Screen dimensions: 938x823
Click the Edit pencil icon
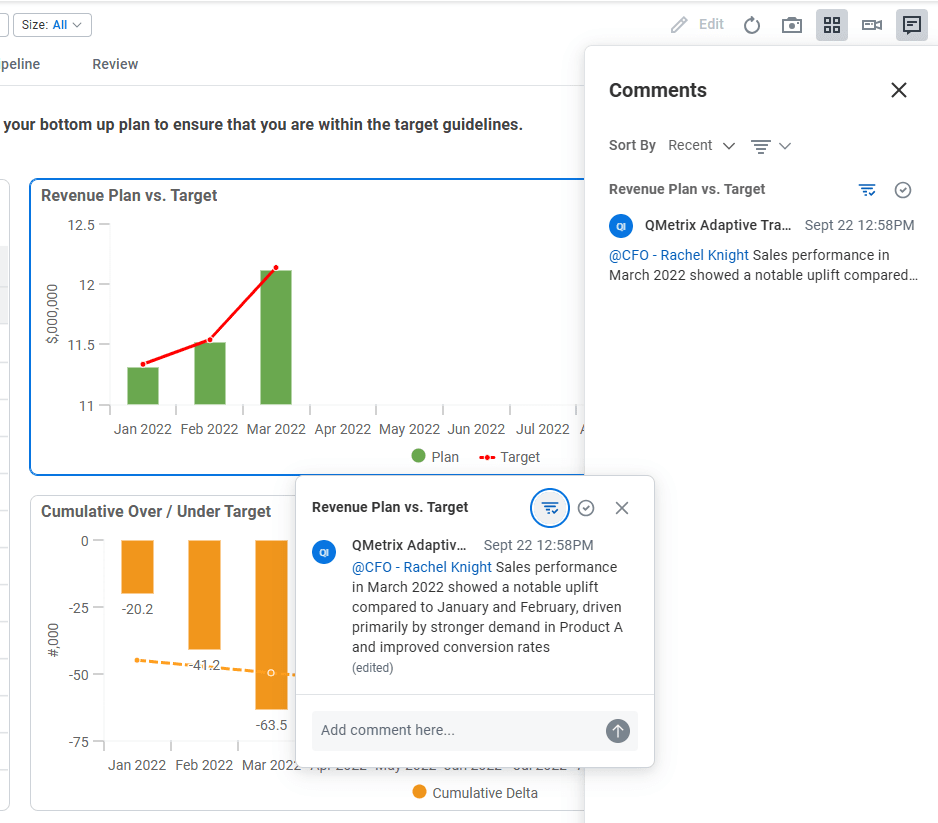tap(680, 25)
